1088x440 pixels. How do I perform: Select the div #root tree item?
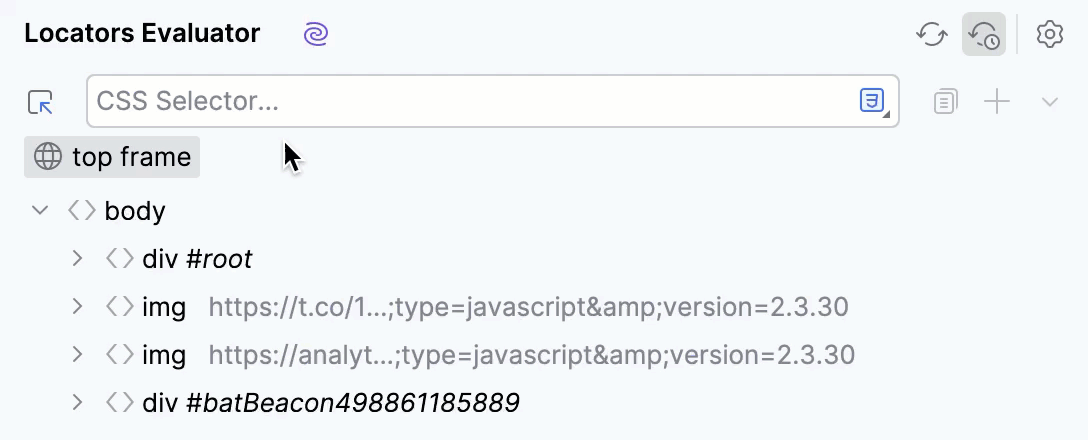(197, 259)
